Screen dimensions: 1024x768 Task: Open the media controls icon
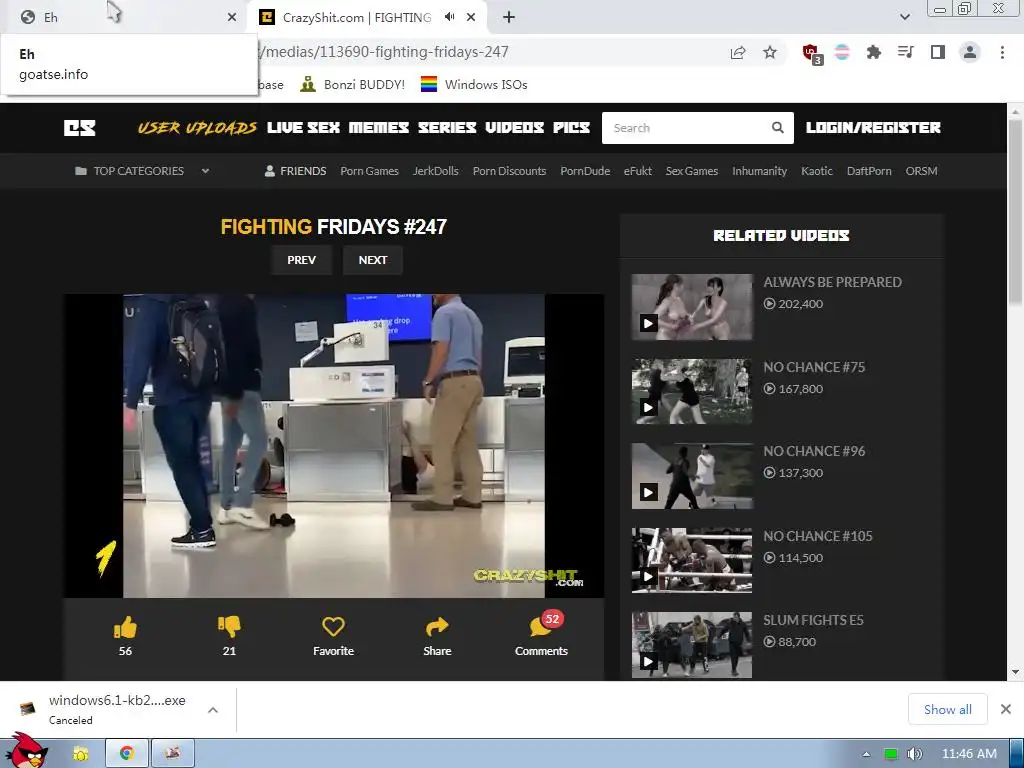pos(906,52)
